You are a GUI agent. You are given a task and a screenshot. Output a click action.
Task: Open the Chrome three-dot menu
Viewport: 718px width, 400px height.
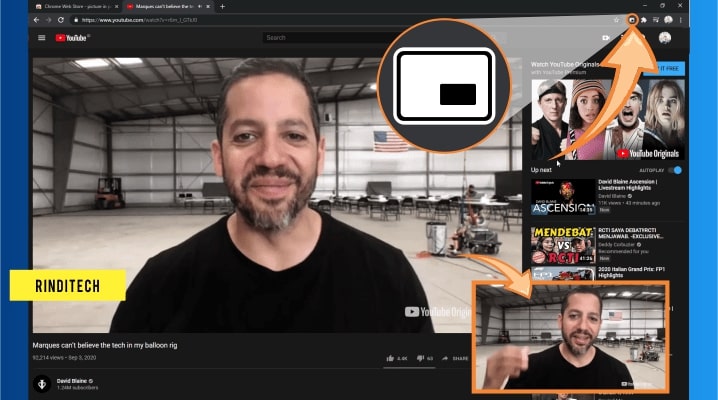[681, 20]
